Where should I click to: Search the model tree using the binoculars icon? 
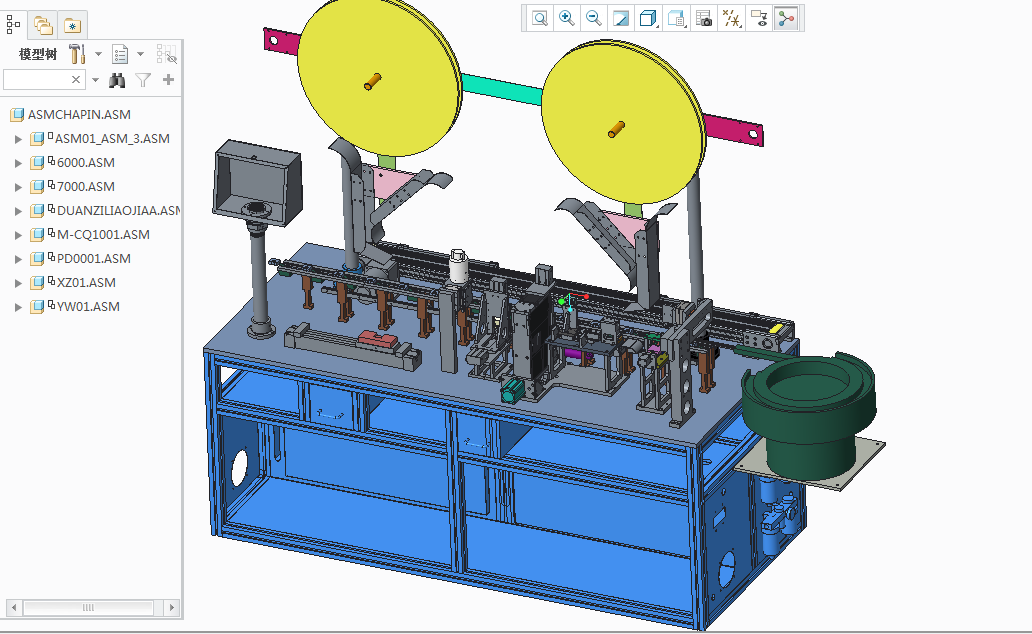(117, 80)
